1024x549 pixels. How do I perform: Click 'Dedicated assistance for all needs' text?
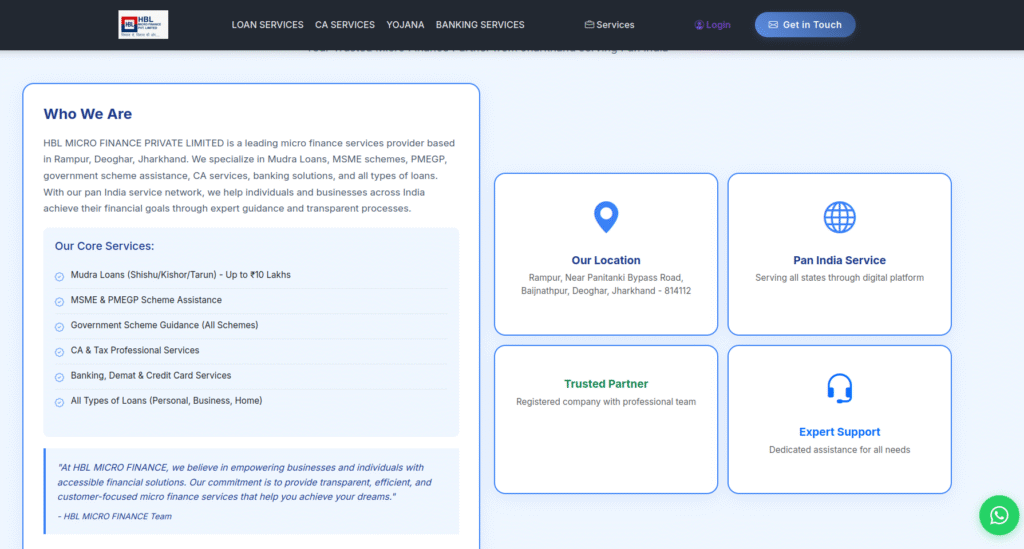tap(839, 449)
